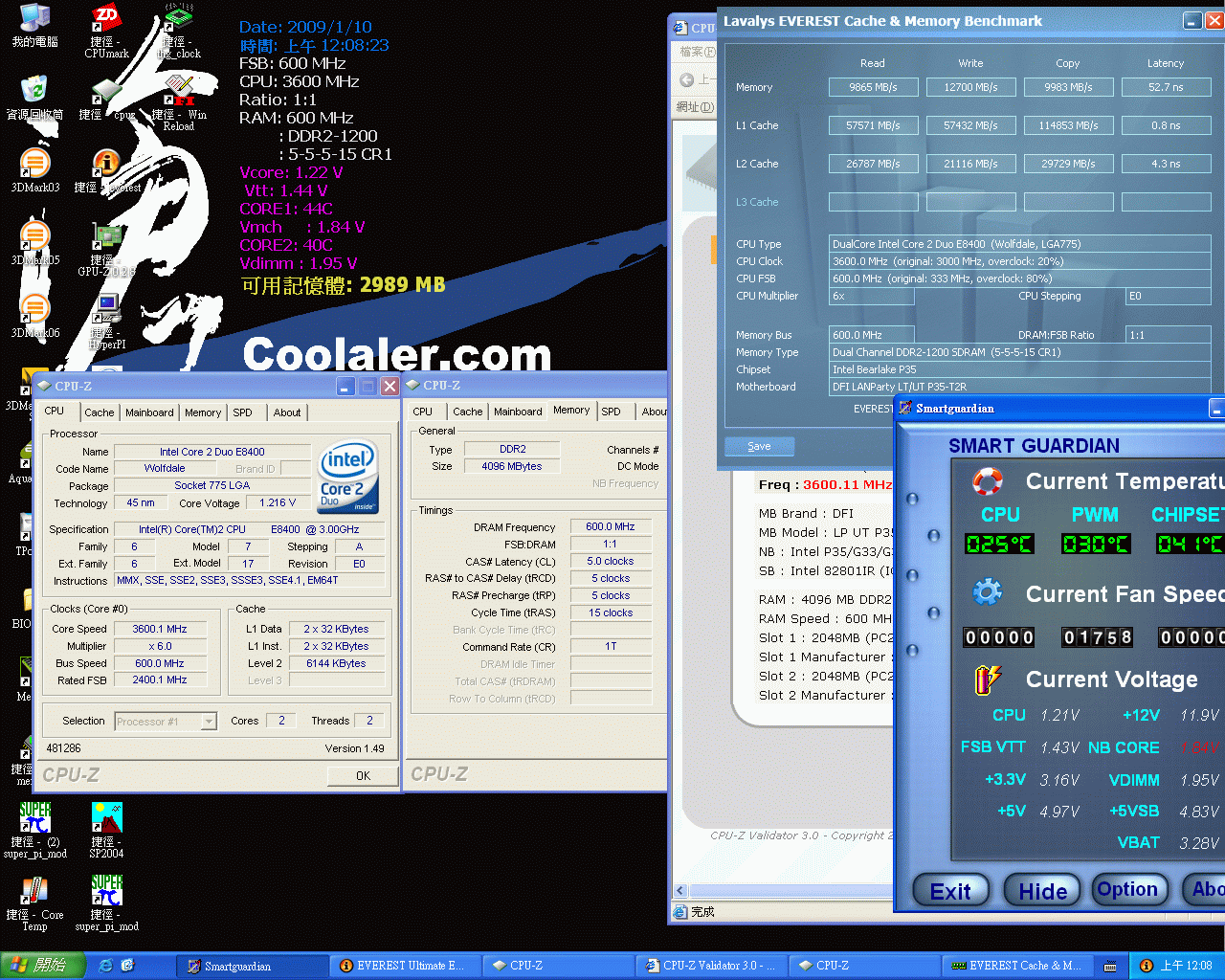Click the Memory Latency value 52.7 ns
The width and height of the screenshot is (1225, 980).
(1166, 87)
